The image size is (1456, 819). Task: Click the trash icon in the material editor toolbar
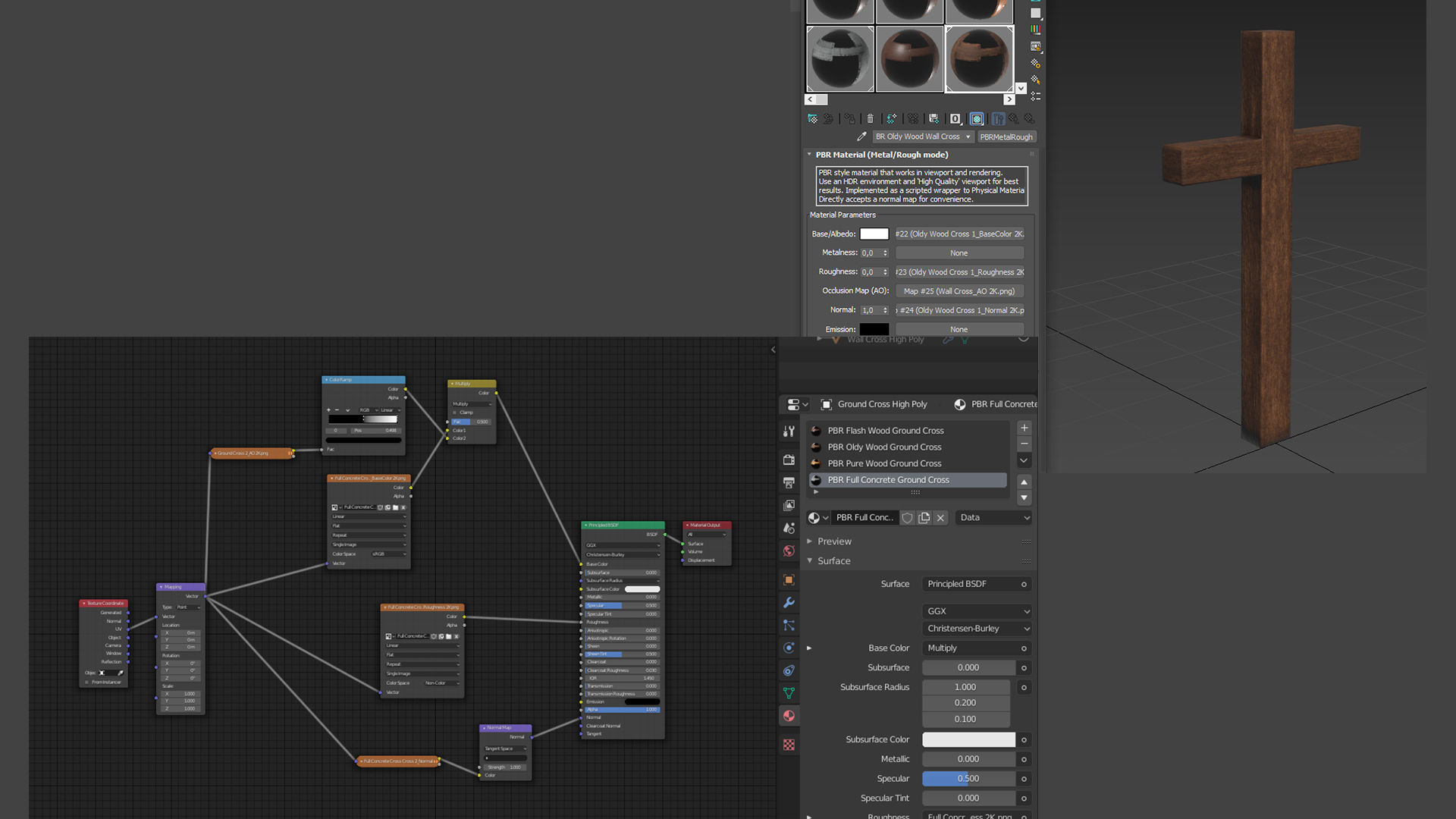coord(871,118)
